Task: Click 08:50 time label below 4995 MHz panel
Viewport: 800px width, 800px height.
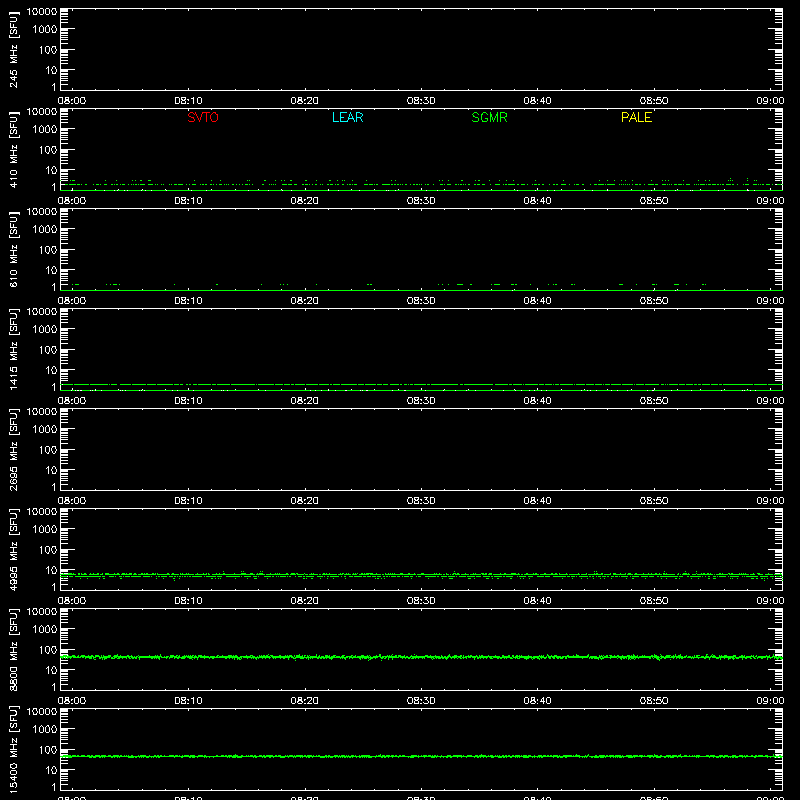Action: point(654,601)
